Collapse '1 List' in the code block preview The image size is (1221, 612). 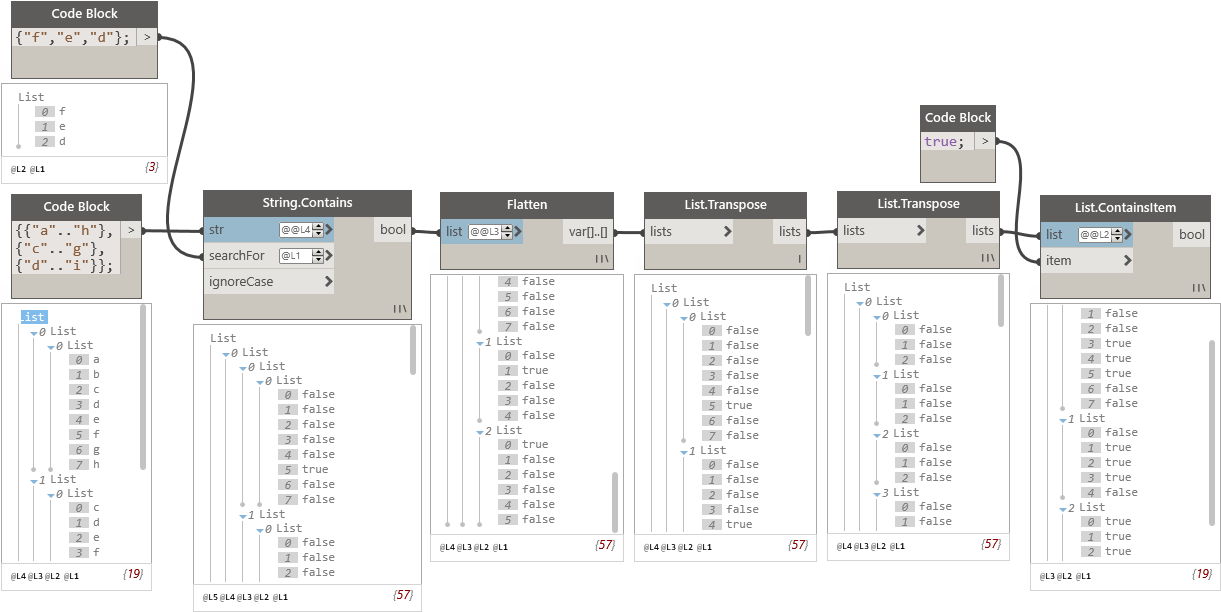(x=32, y=480)
